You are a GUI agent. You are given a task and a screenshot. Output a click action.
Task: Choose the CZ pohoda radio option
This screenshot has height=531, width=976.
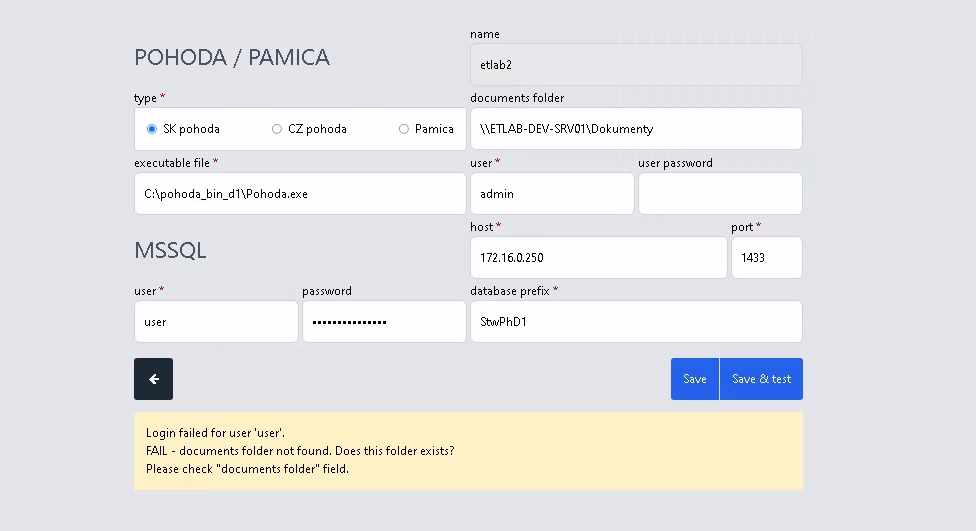(277, 129)
